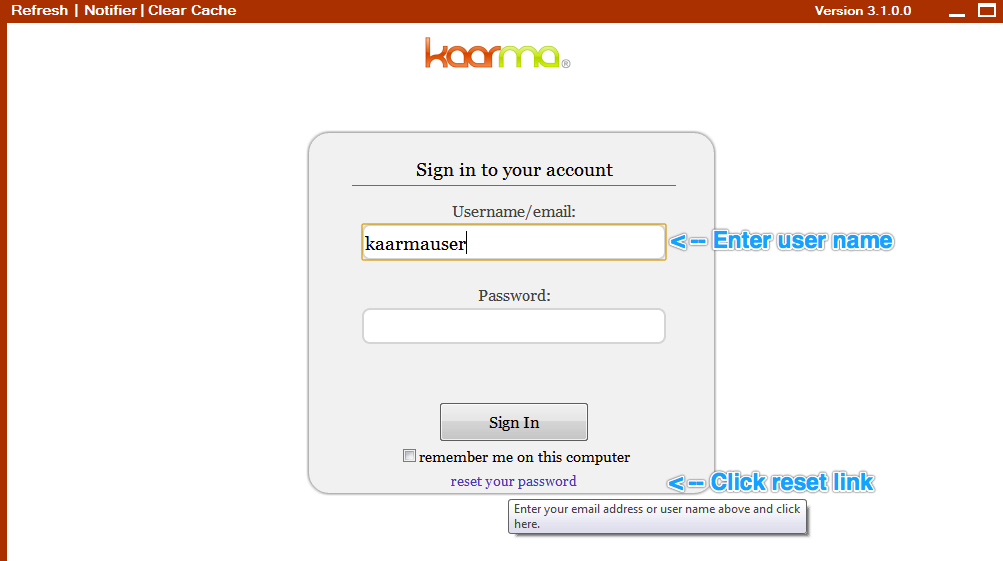Open the Notifier option
1003x561 pixels.
tap(110, 10)
